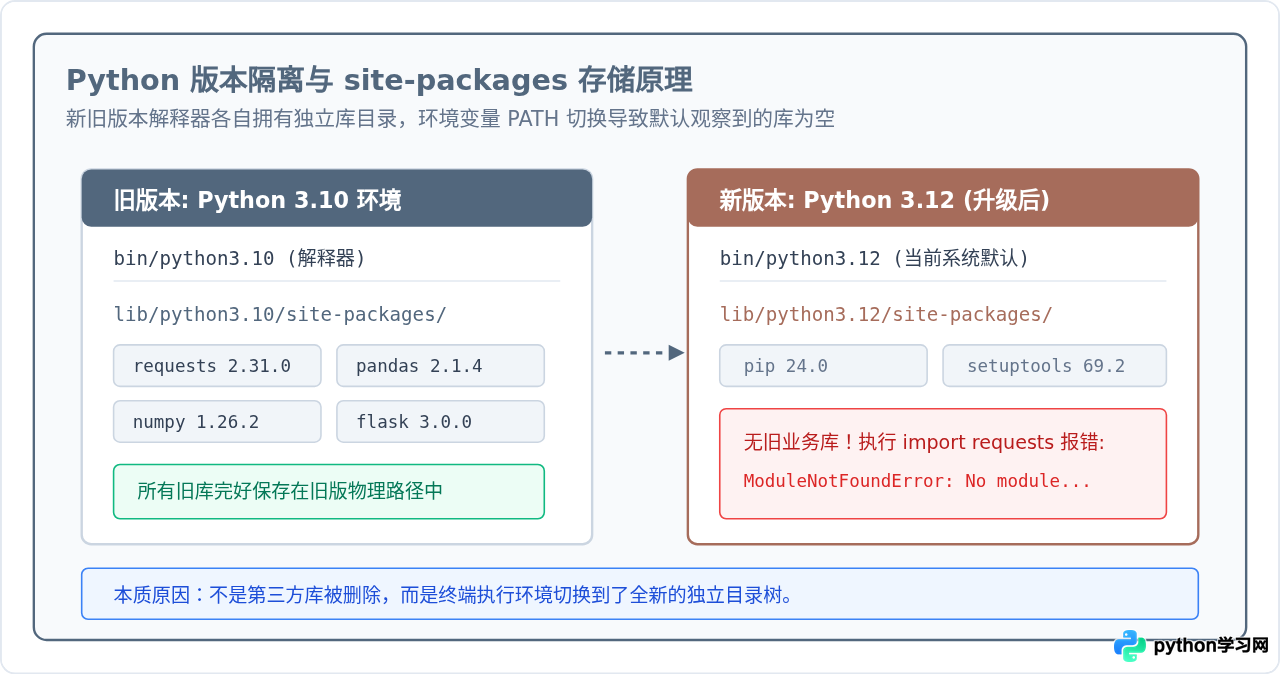Click the 'ModuleNotFoundError: No module...' error line
1280x674 pixels.
click(x=917, y=481)
